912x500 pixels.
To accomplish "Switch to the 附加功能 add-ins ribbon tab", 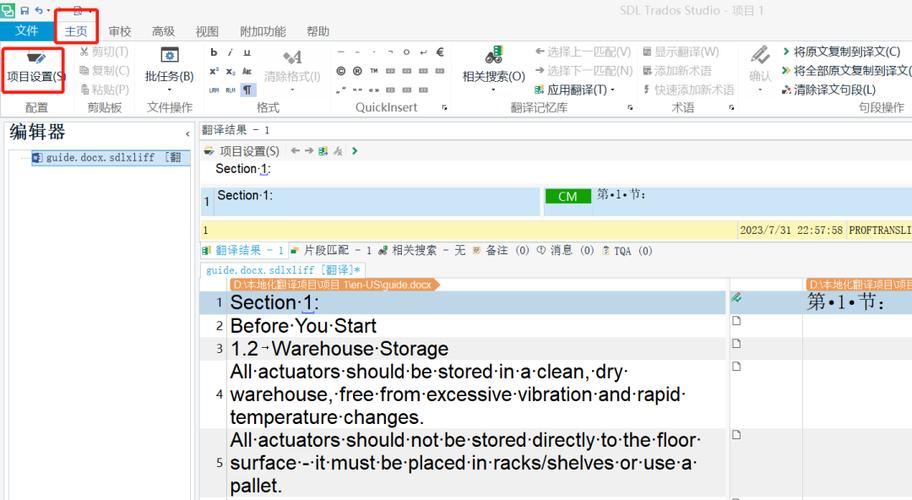I will 263,31.
